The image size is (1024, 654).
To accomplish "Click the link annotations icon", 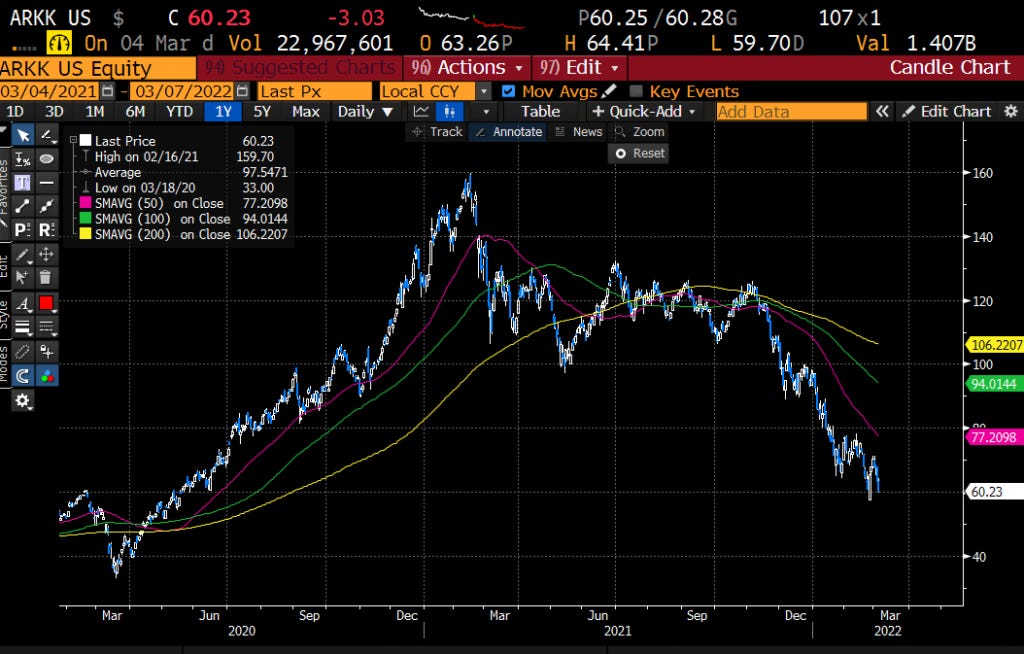I will [23, 352].
